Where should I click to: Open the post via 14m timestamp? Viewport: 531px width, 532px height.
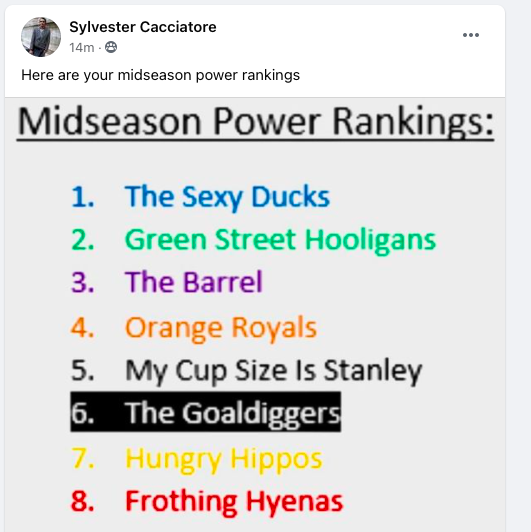(x=82, y=48)
